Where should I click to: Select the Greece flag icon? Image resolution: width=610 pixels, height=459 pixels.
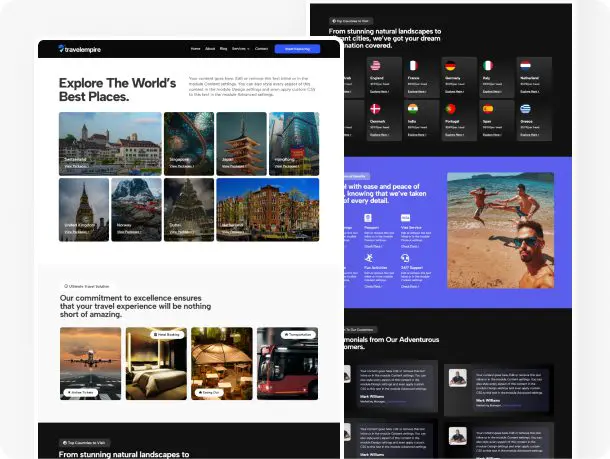(525, 108)
